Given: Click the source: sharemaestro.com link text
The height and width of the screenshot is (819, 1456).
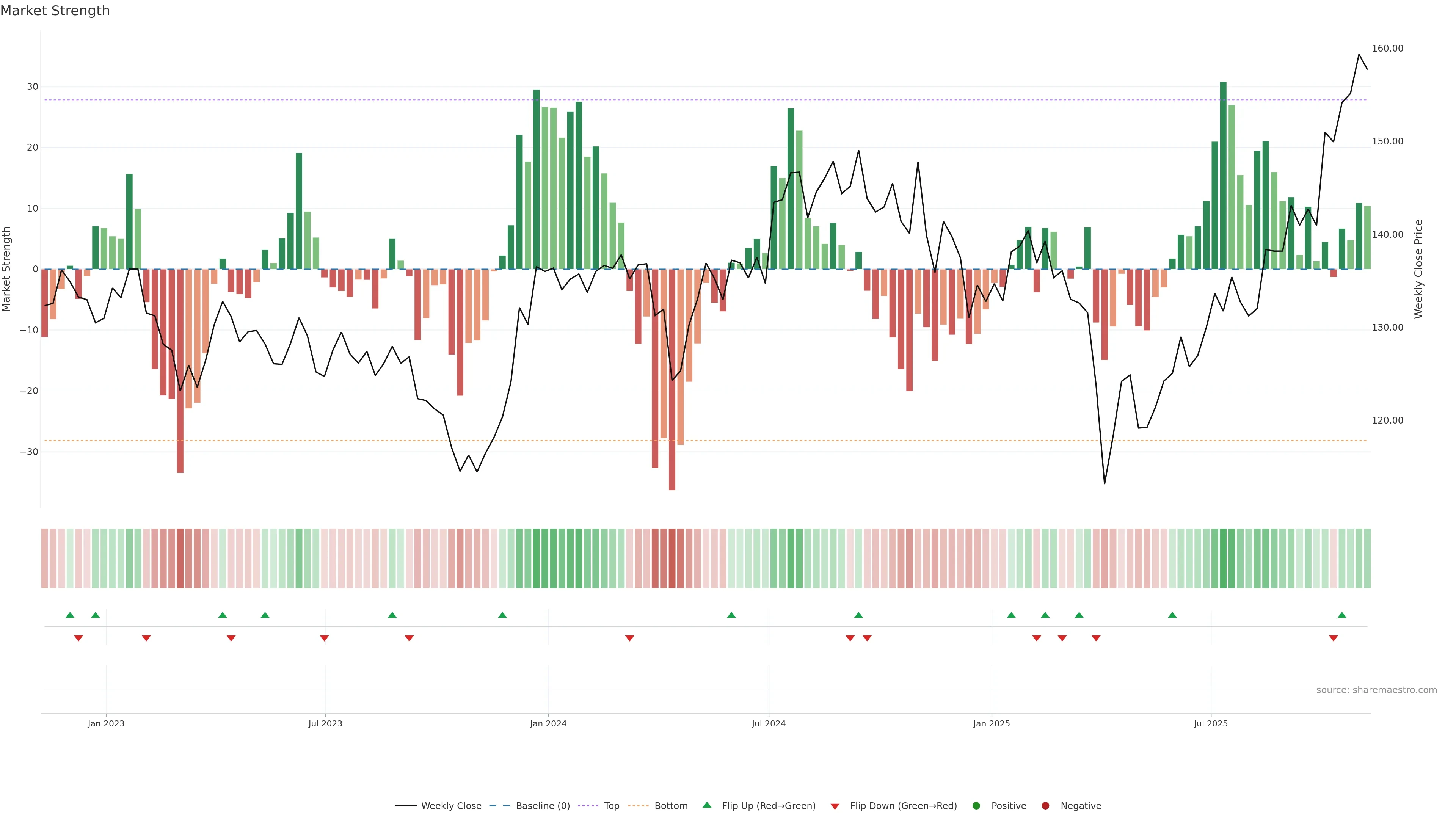Looking at the screenshot, I should coord(1376,690).
